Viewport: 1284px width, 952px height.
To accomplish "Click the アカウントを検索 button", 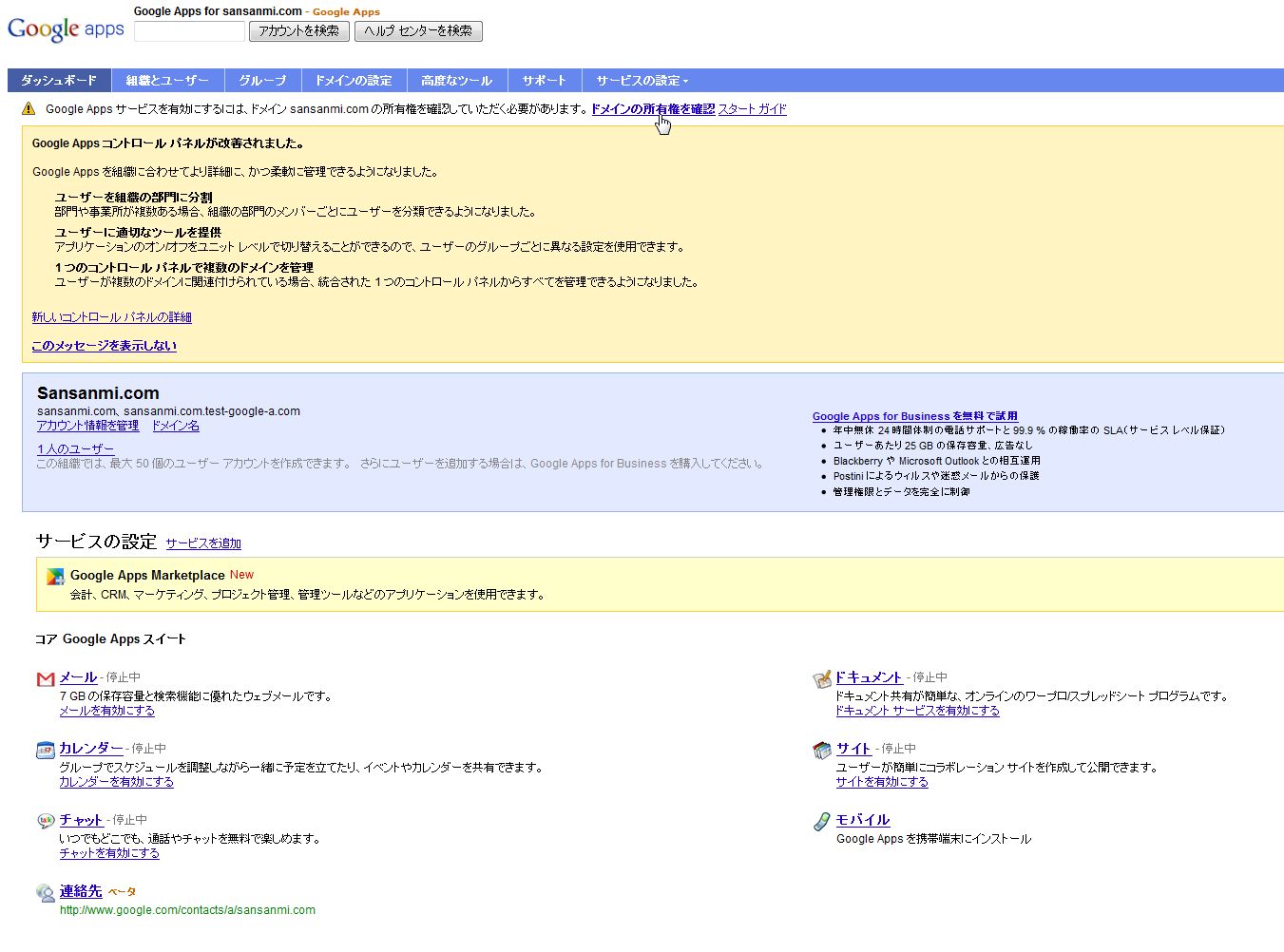I will 298,31.
